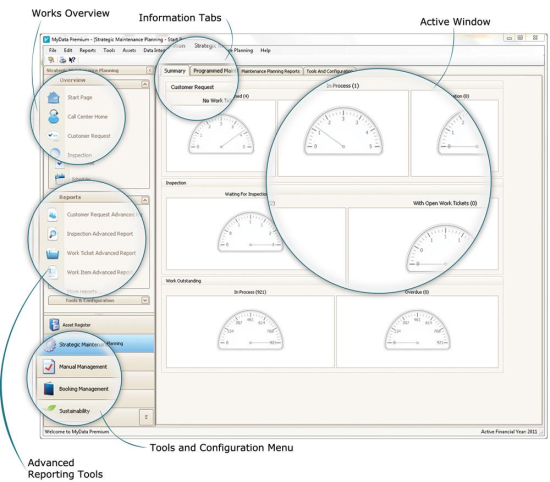Click the With Open Work Tickets (0) label
Image resolution: width=550 pixels, height=482 pixels.
[445, 203]
